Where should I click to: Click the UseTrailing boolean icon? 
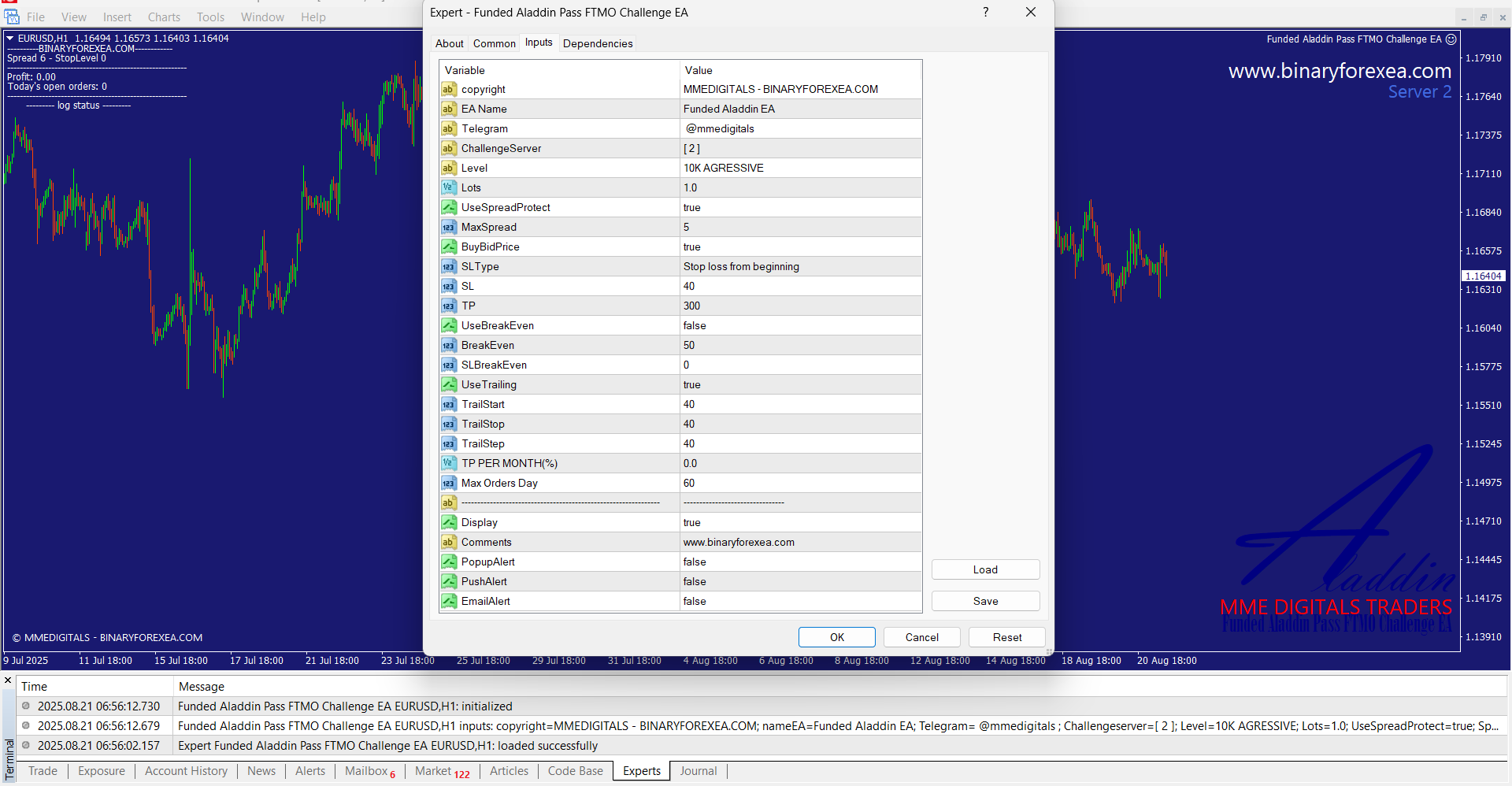[449, 385]
